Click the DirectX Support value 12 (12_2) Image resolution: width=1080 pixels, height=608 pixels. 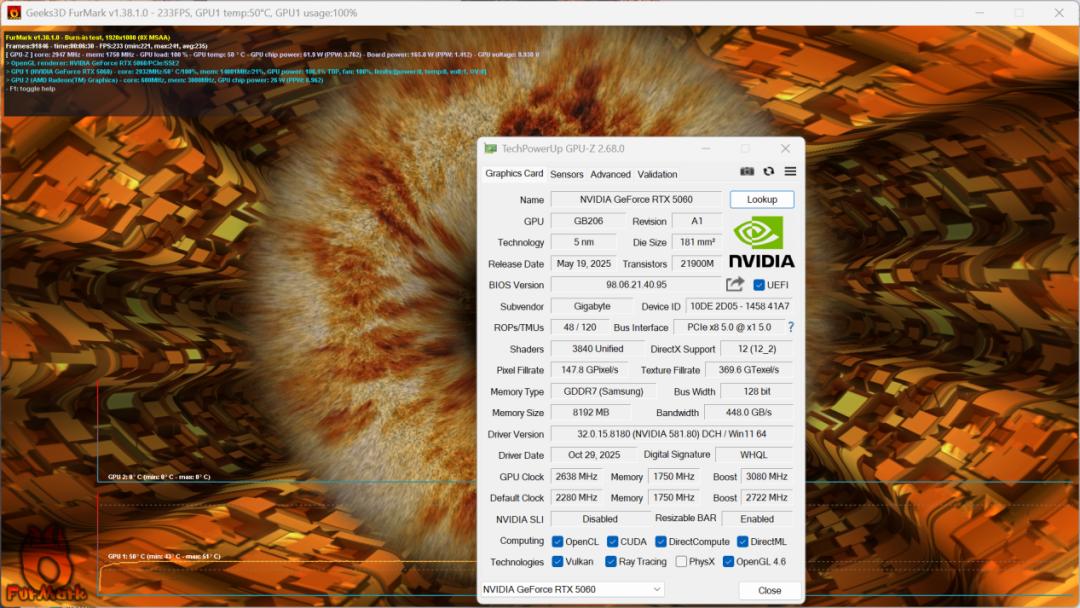click(x=757, y=349)
